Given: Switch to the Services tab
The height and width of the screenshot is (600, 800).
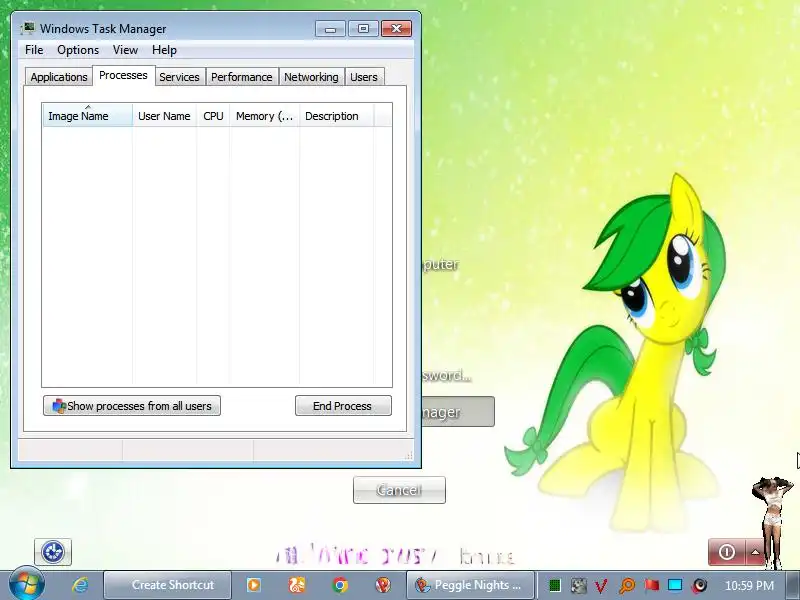Looking at the screenshot, I should 179,77.
